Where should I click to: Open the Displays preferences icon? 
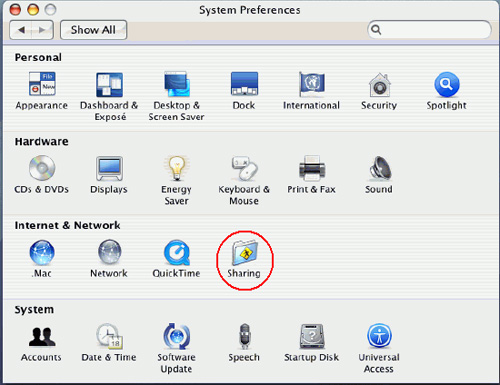(x=109, y=168)
